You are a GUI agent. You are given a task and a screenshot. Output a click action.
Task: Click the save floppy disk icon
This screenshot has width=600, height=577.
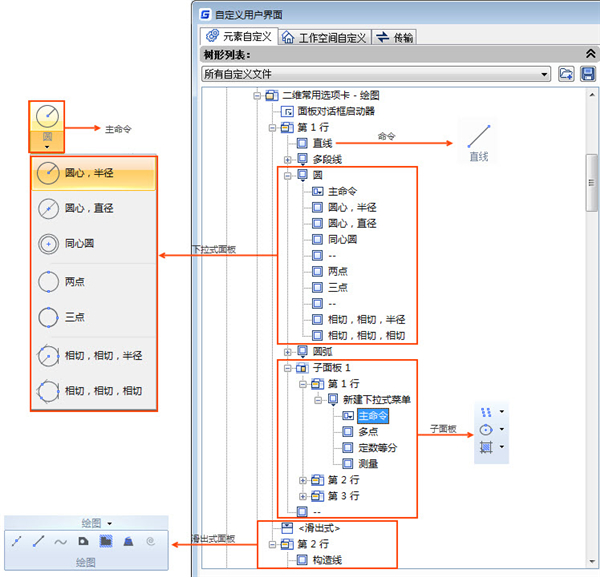(x=588, y=73)
